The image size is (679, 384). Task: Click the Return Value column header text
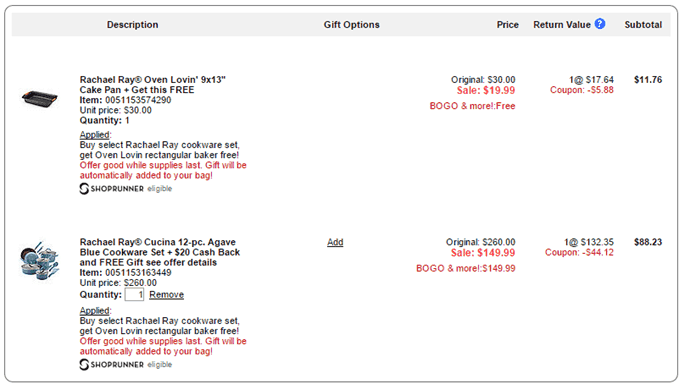coord(562,25)
